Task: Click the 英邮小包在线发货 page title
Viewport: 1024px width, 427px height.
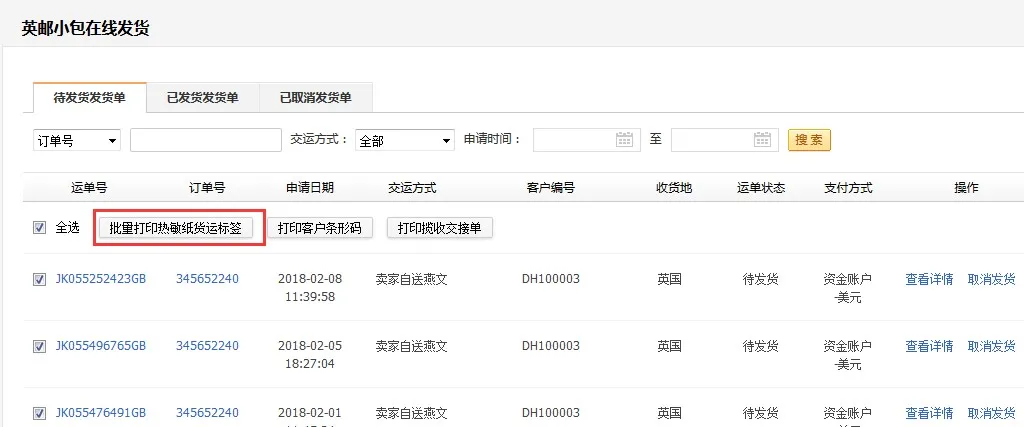Action: [85, 29]
